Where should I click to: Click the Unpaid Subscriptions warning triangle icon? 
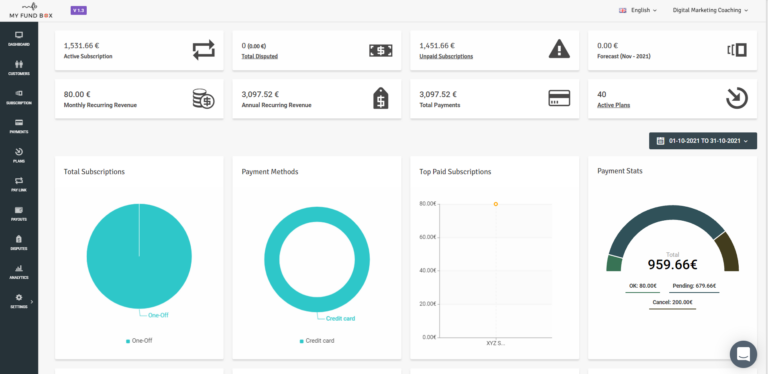pyautogui.click(x=559, y=49)
